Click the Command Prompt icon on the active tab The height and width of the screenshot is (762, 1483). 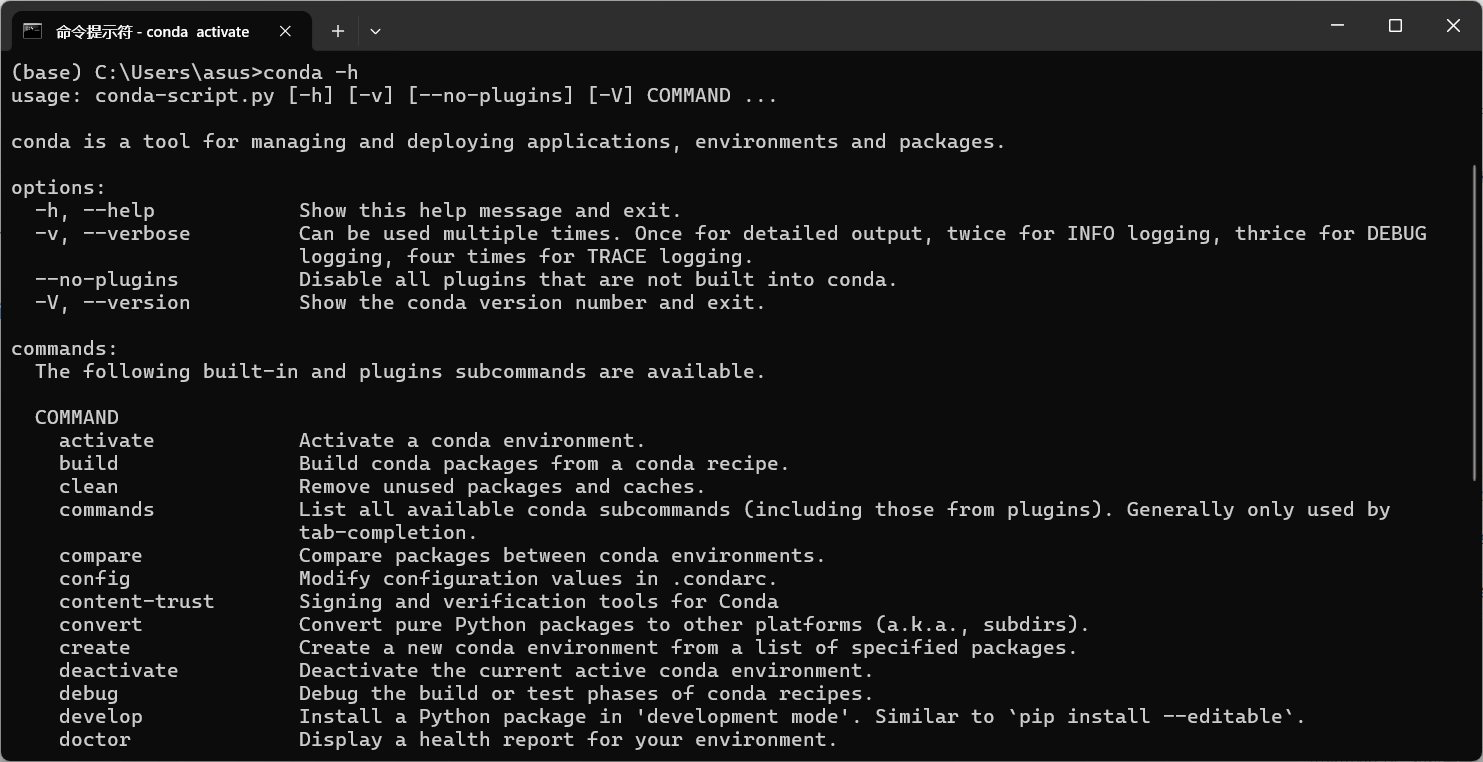(x=33, y=31)
